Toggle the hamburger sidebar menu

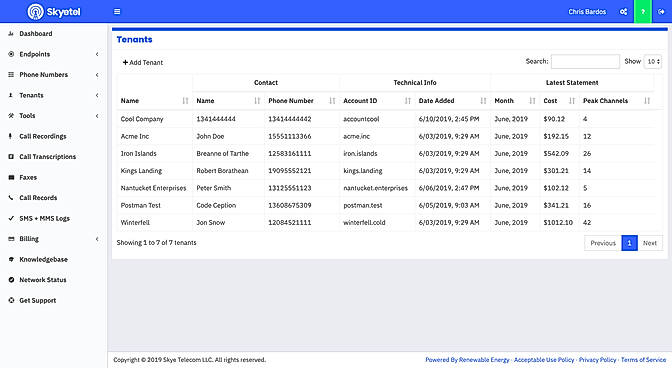117,12
